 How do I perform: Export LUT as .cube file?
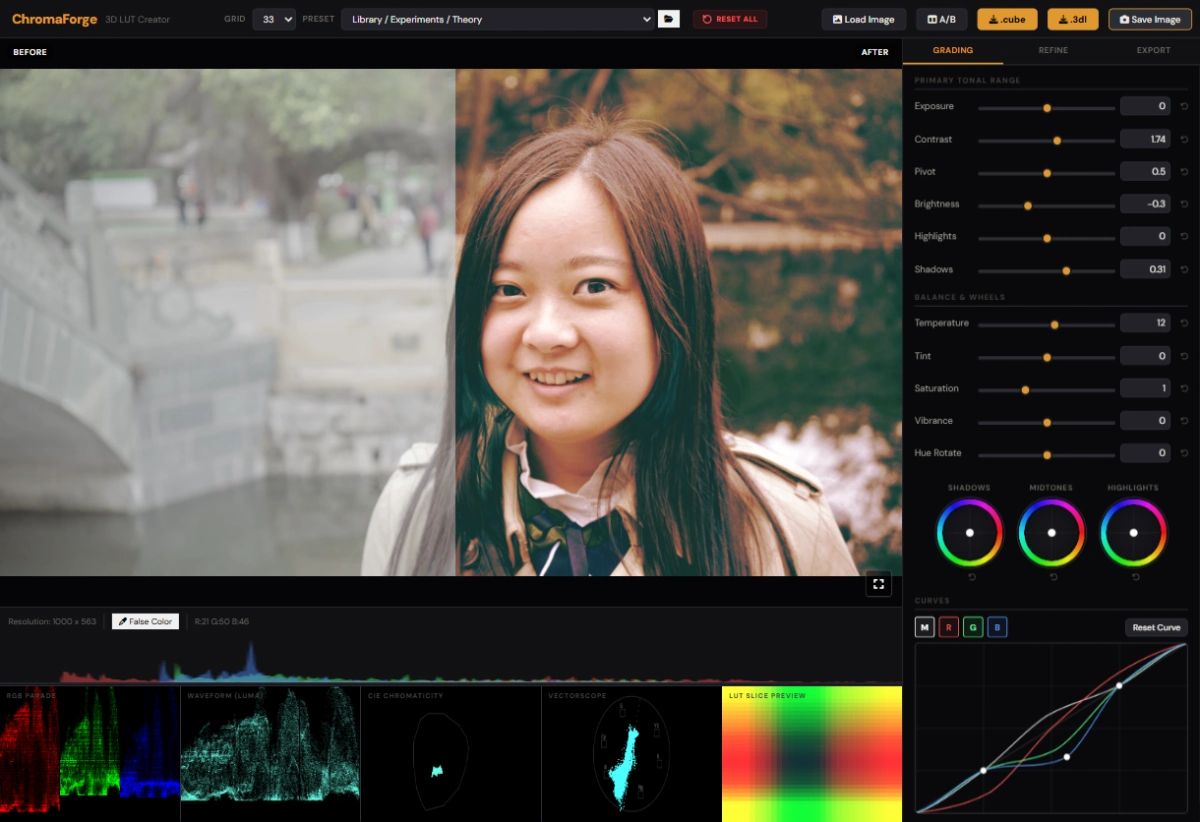pyautogui.click(x=1007, y=19)
